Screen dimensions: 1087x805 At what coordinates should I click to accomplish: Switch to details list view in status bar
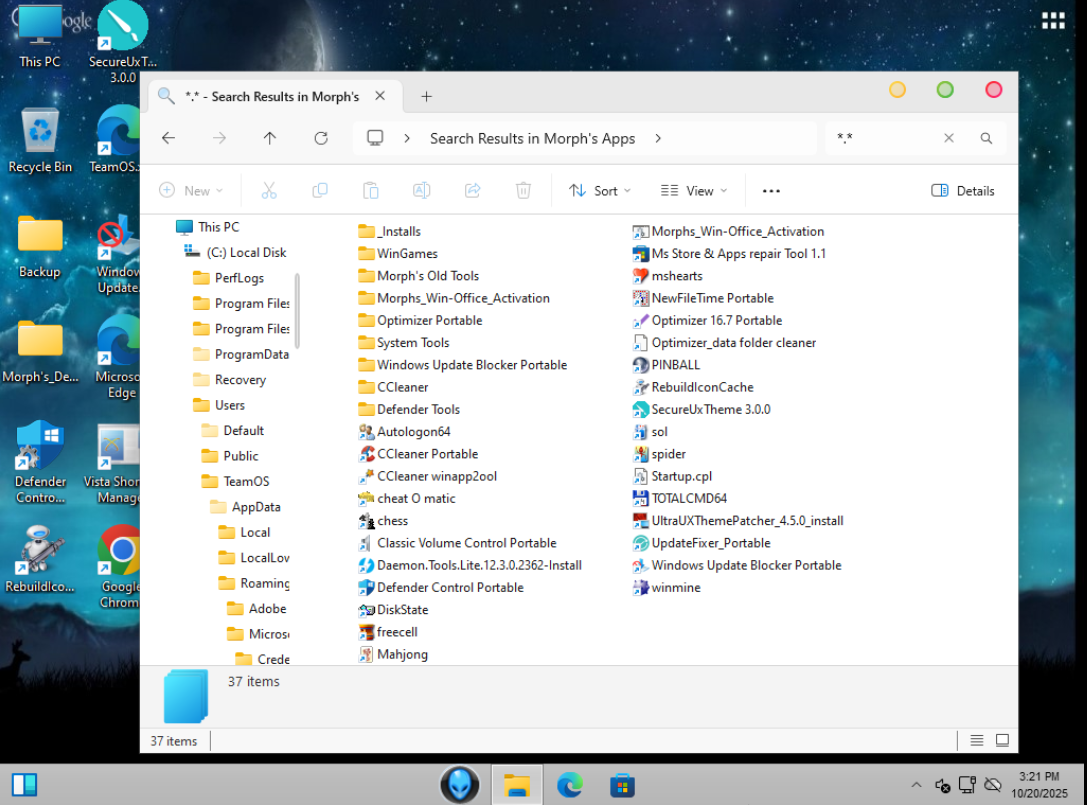[977, 741]
